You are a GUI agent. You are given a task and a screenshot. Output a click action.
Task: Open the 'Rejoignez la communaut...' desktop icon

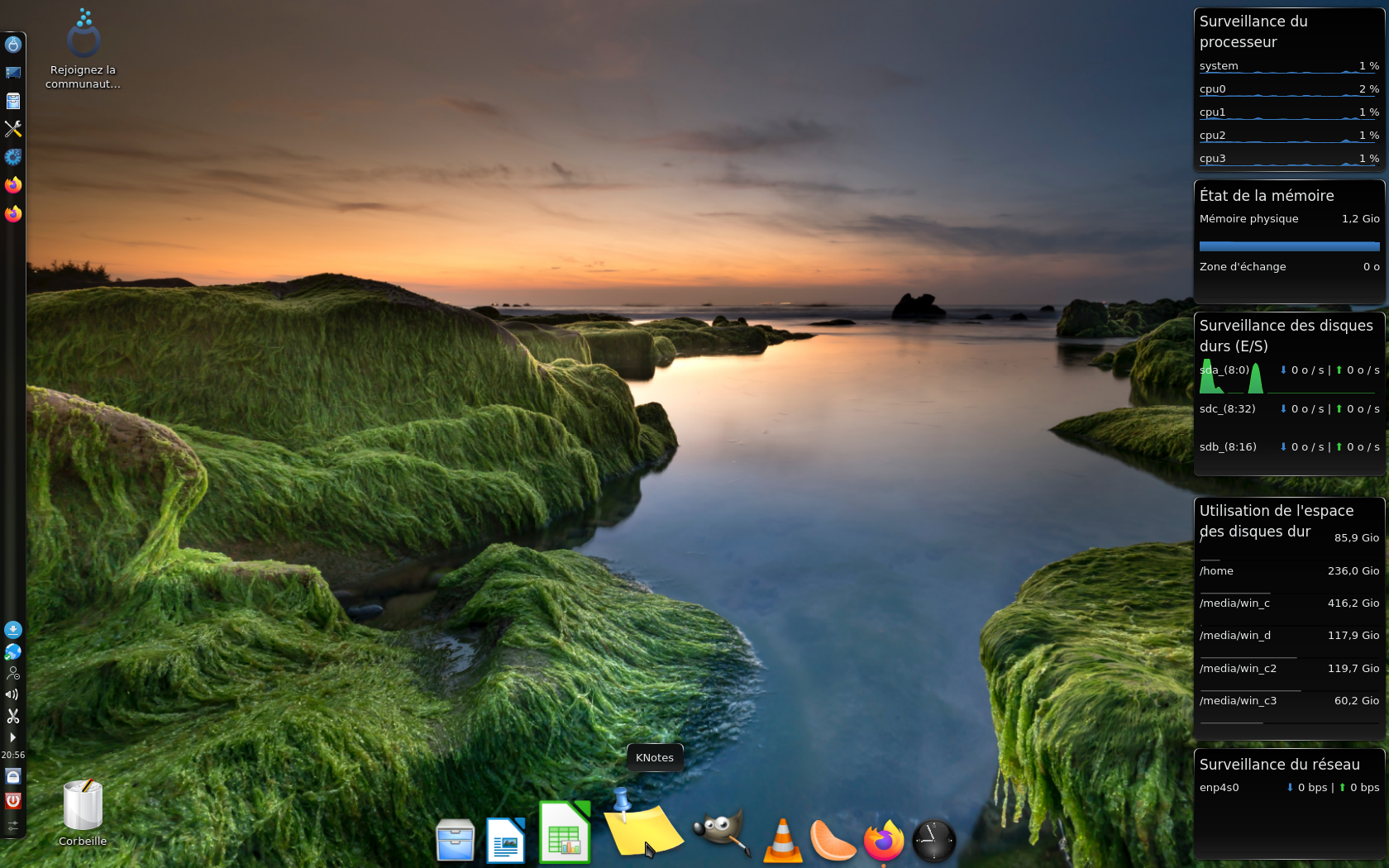[83, 50]
